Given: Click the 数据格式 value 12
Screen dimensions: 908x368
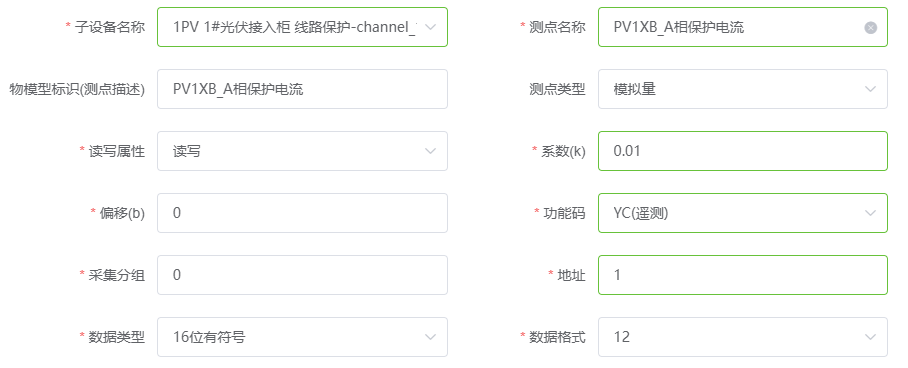Looking at the screenshot, I should coord(621,337).
